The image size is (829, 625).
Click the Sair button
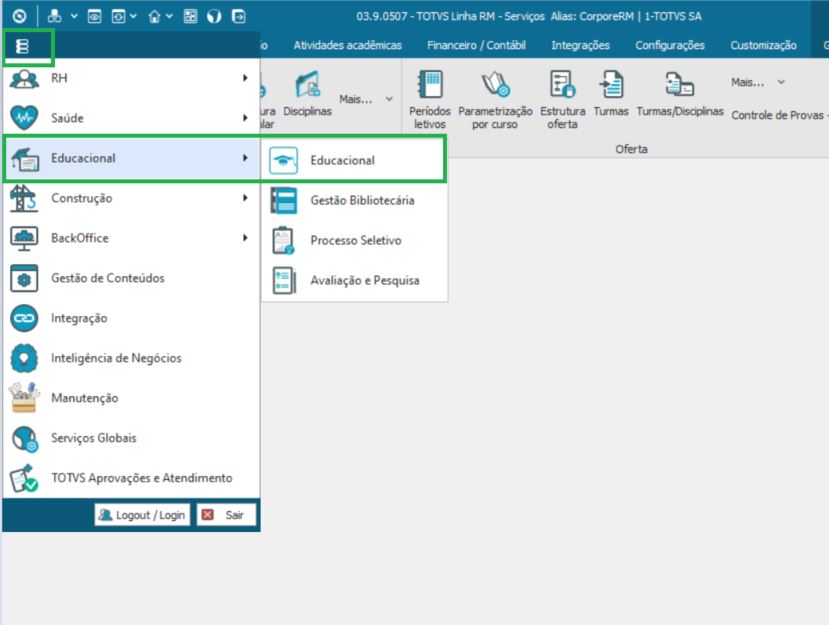[226, 515]
